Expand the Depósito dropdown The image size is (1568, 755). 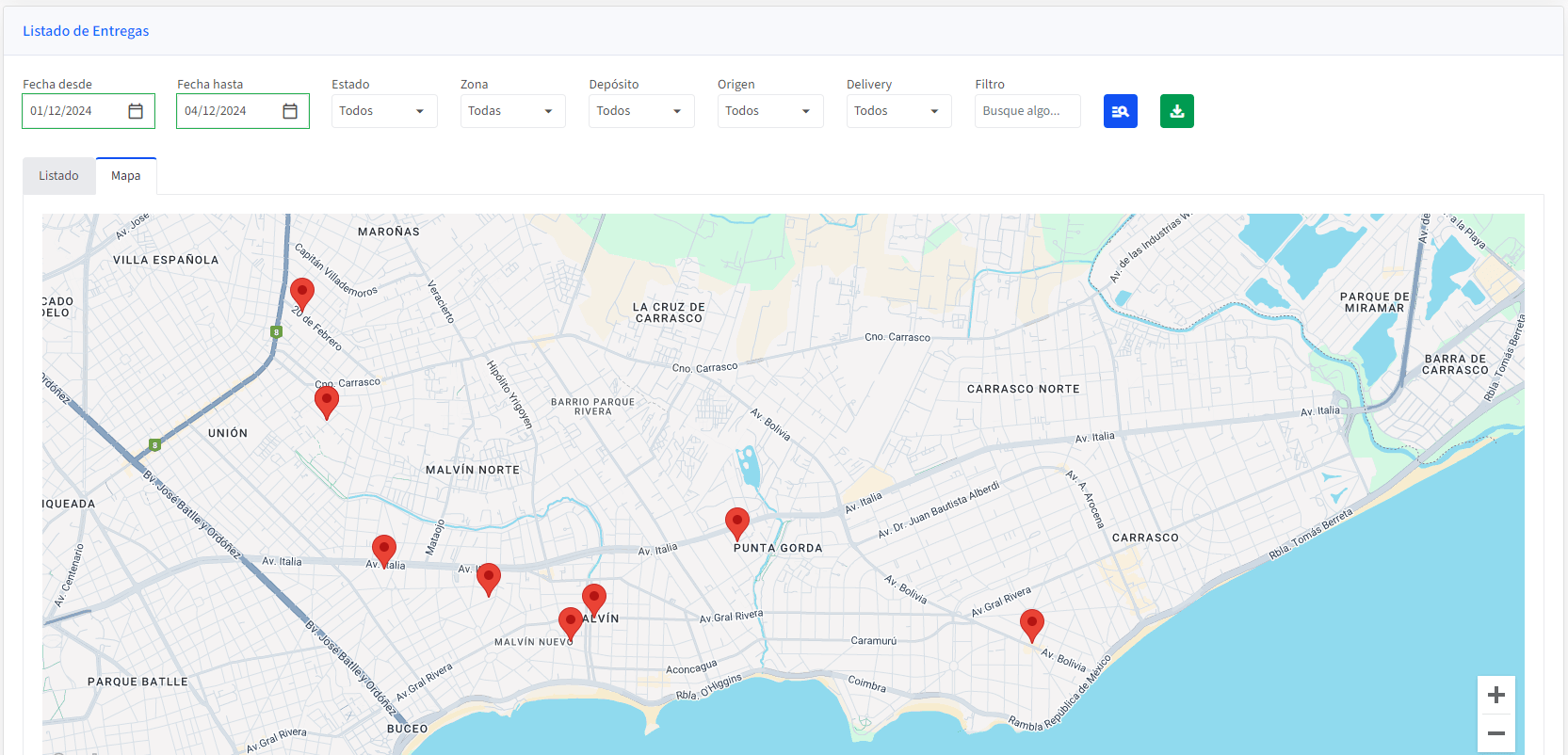[640, 111]
